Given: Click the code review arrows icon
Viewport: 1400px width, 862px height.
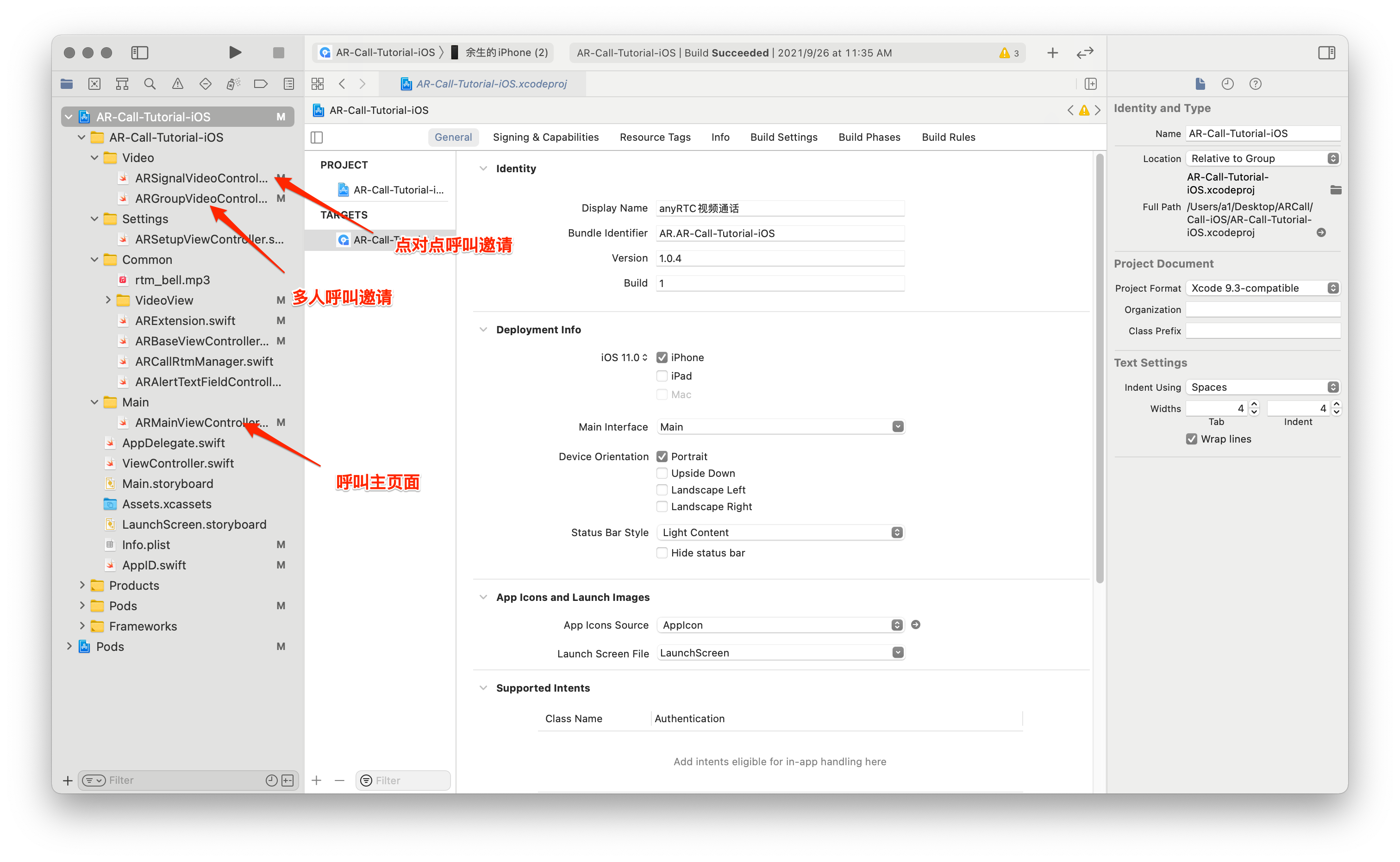Looking at the screenshot, I should coord(1085,52).
